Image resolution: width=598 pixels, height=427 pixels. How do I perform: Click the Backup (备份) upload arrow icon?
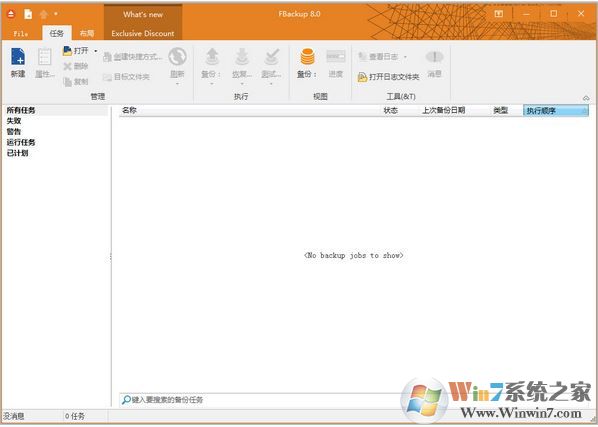[x=212, y=57]
